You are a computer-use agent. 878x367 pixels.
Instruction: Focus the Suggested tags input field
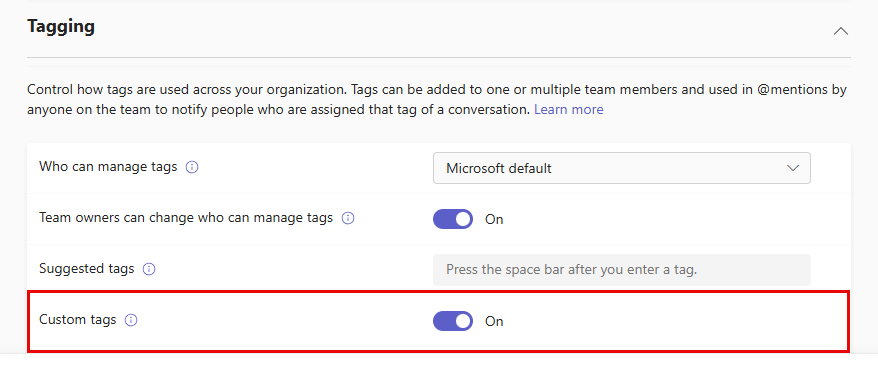(x=622, y=270)
